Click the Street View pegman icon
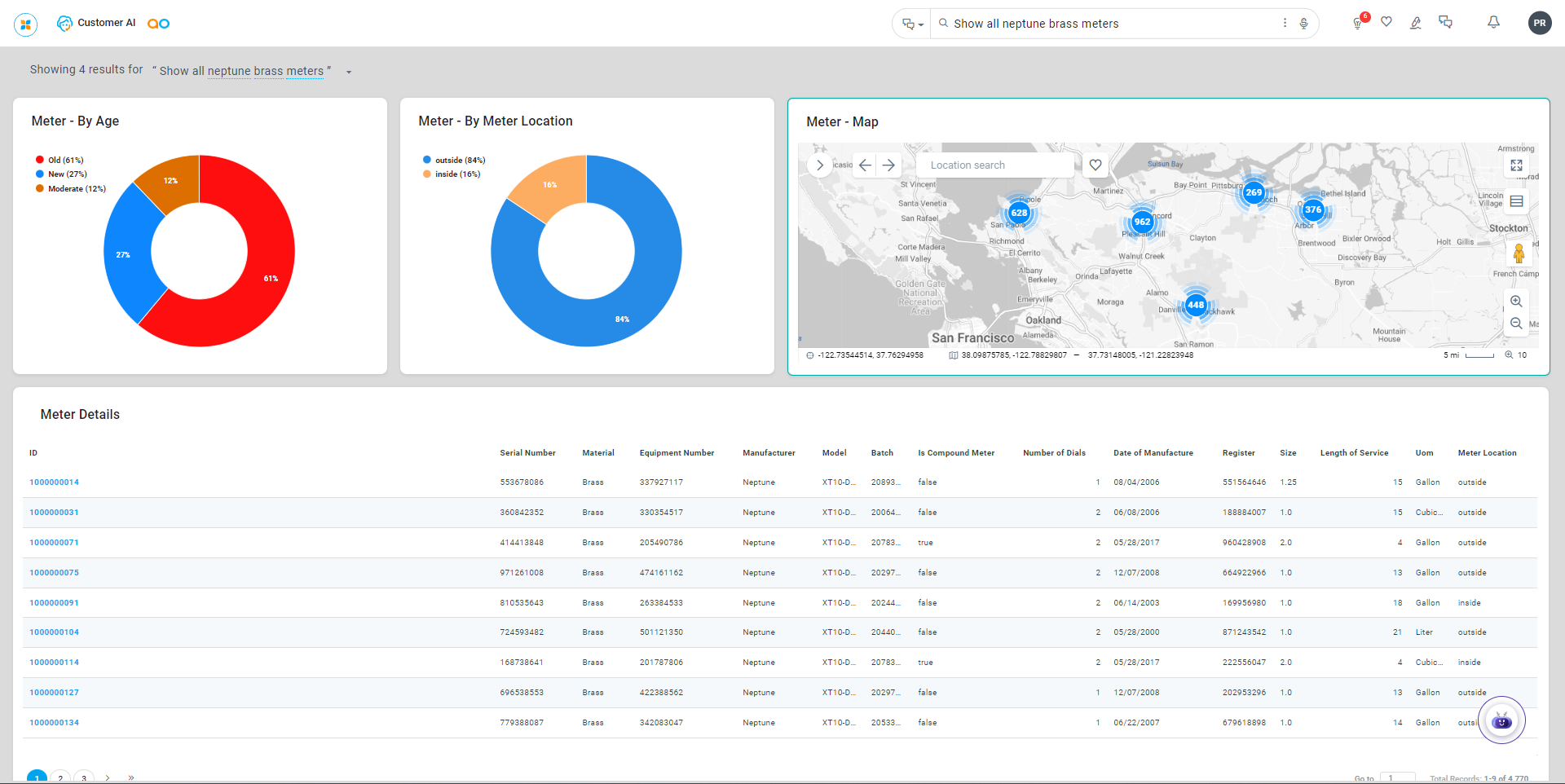The image size is (1565, 784). tap(1519, 254)
